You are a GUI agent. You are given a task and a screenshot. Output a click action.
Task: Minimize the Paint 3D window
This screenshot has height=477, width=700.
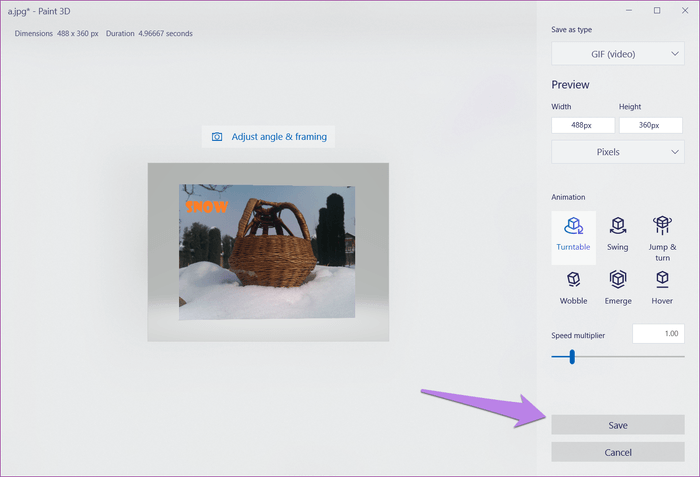tap(629, 10)
